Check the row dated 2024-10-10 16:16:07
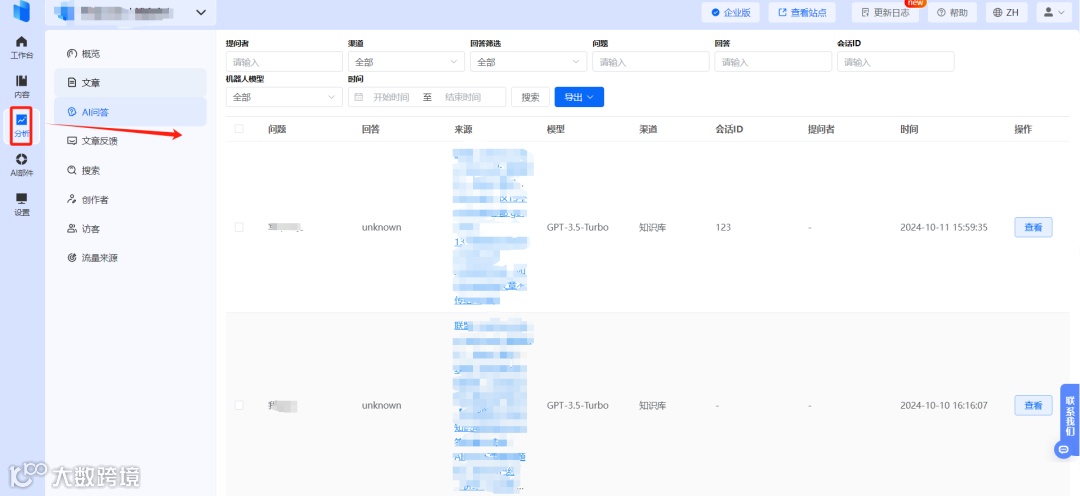Screen dimensions: 1080x496 [239, 405]
